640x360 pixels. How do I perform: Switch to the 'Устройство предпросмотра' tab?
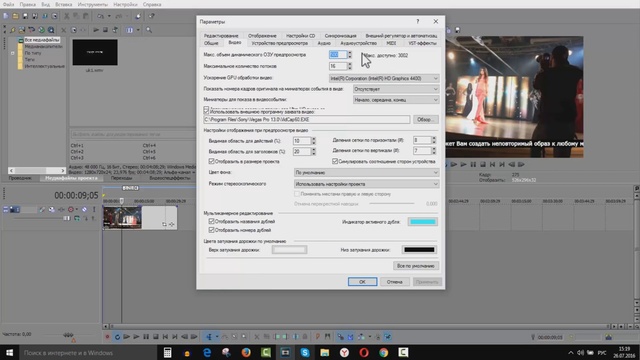[x=280, y=43]
